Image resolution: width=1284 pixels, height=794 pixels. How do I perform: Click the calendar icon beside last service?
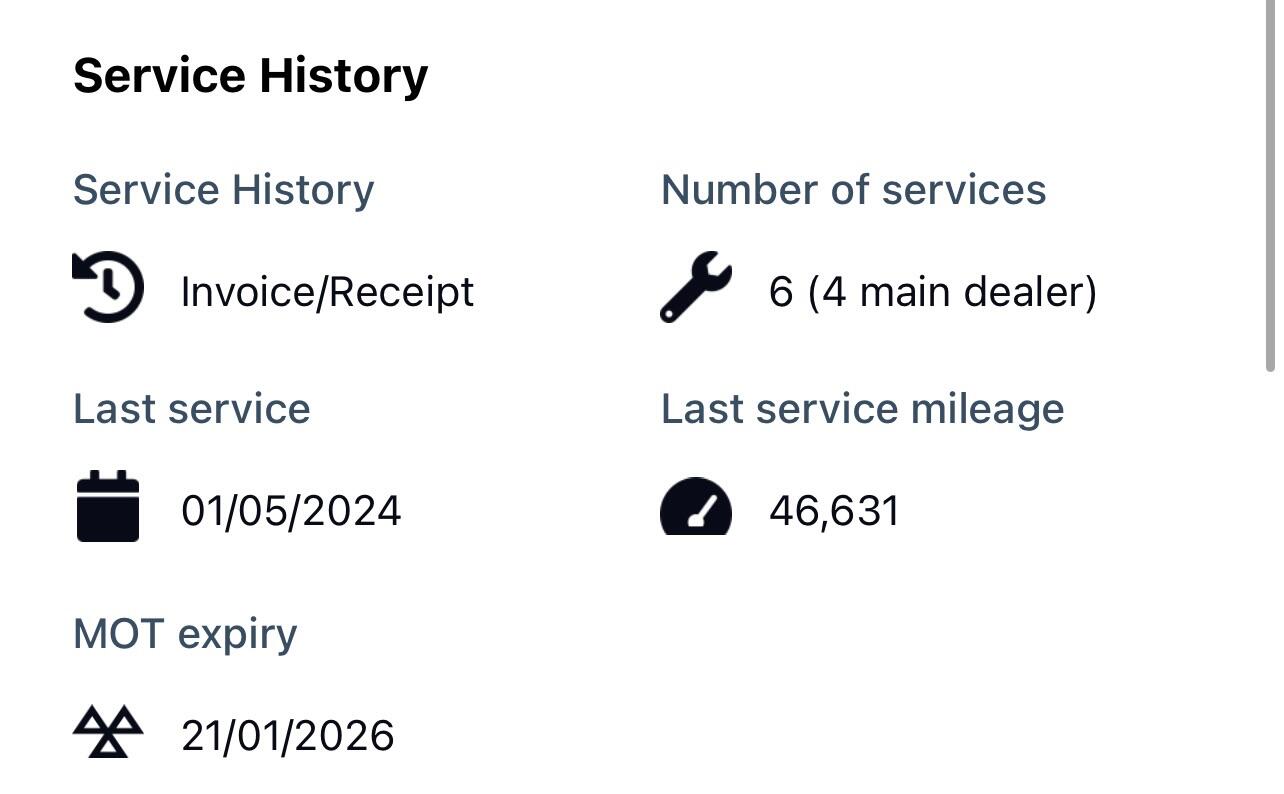[x=108, y=507]
